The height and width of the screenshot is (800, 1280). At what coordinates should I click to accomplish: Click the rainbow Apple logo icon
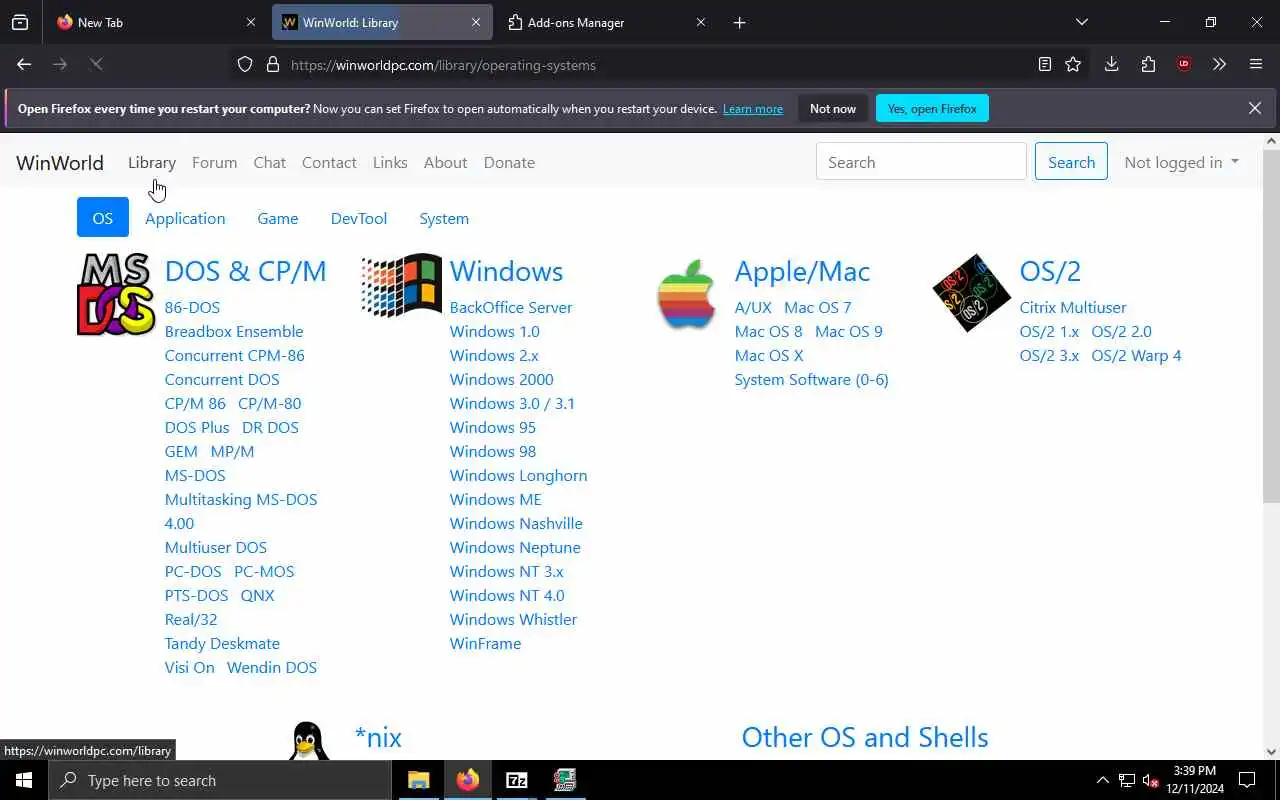(x=686, y=293)
